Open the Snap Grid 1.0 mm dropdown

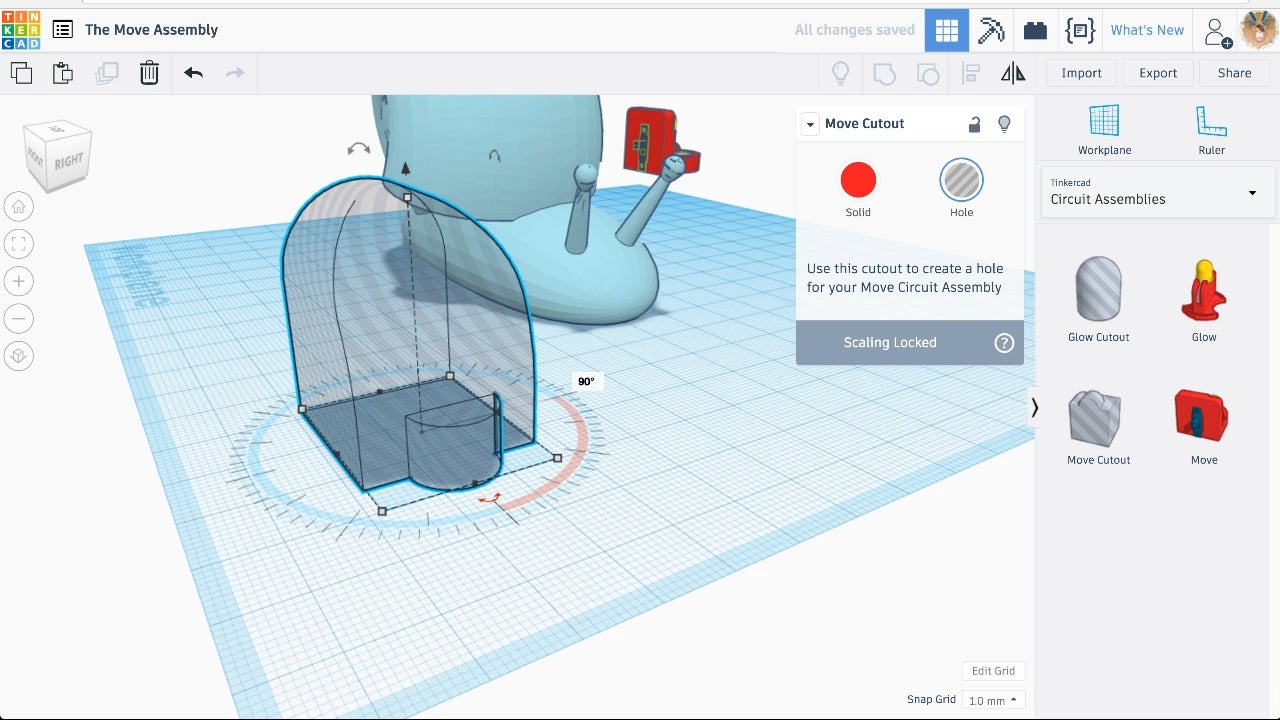point(993,700)
